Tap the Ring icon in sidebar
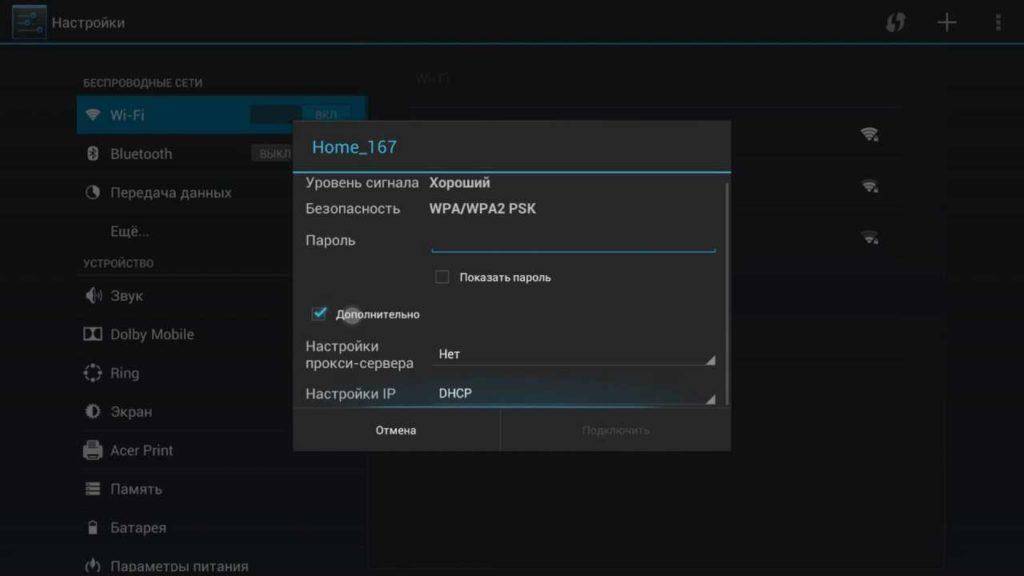Viewport: 1024px width, 576px height. point(93,373)
